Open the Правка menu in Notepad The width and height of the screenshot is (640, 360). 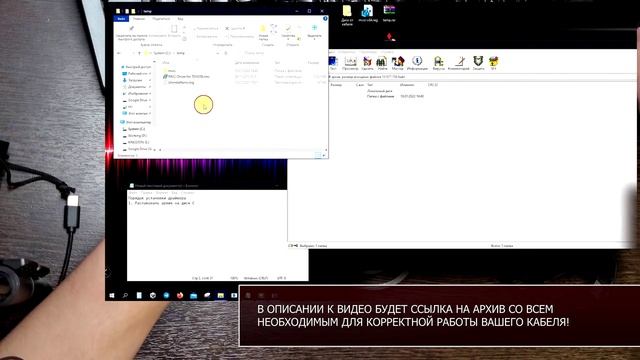(x=146, y=193)
